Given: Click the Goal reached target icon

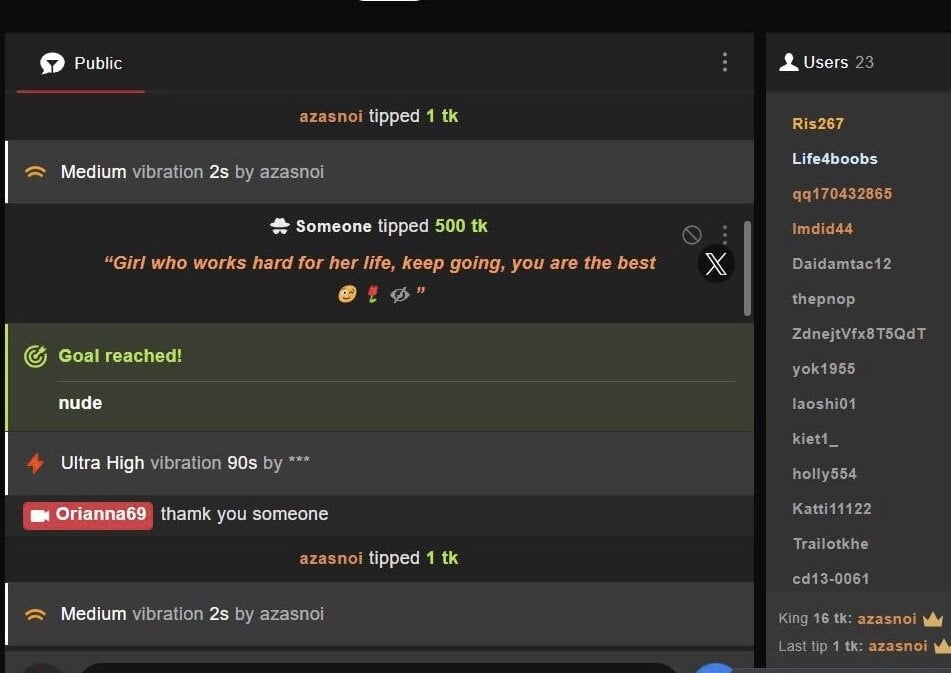Looking at the screenshot, I should (x=35, y=356).
